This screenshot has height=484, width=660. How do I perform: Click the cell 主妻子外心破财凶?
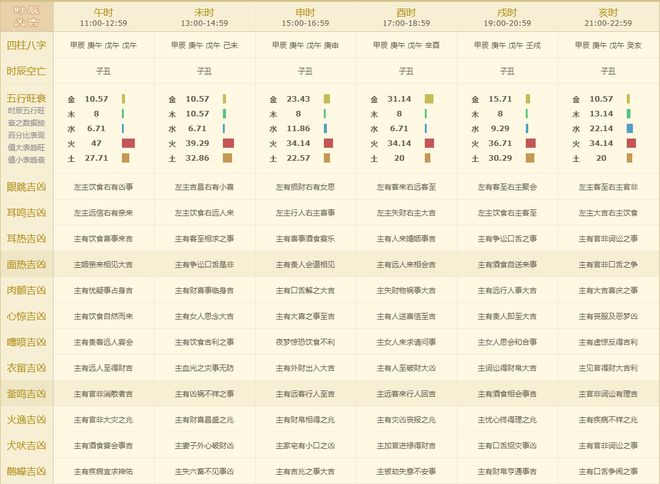(x=205, y=446)
